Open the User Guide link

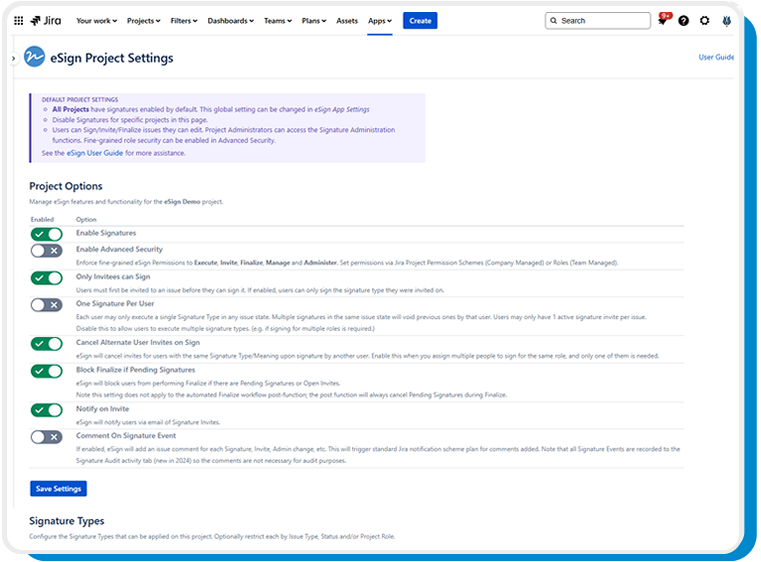[x=716, y=57]
